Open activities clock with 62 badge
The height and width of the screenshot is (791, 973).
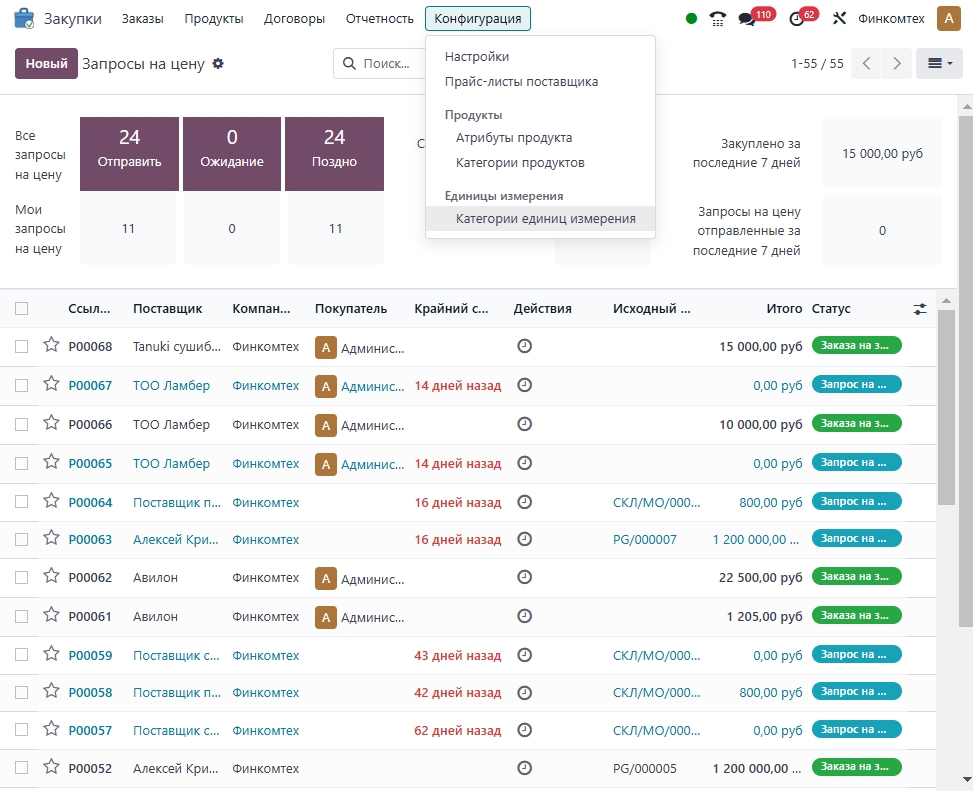coord(796,19)
